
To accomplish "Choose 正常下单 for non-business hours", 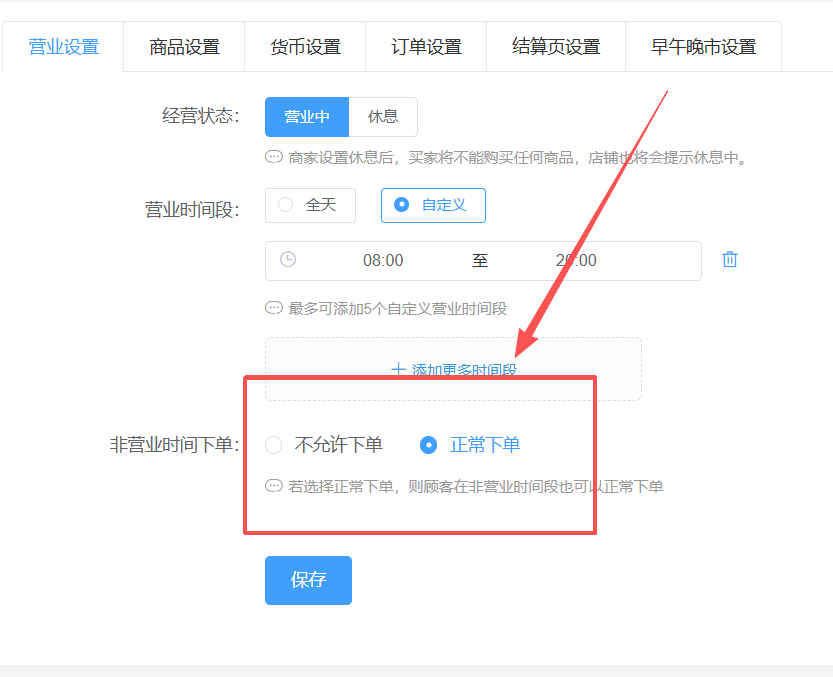I will click(x=471, y=445).
